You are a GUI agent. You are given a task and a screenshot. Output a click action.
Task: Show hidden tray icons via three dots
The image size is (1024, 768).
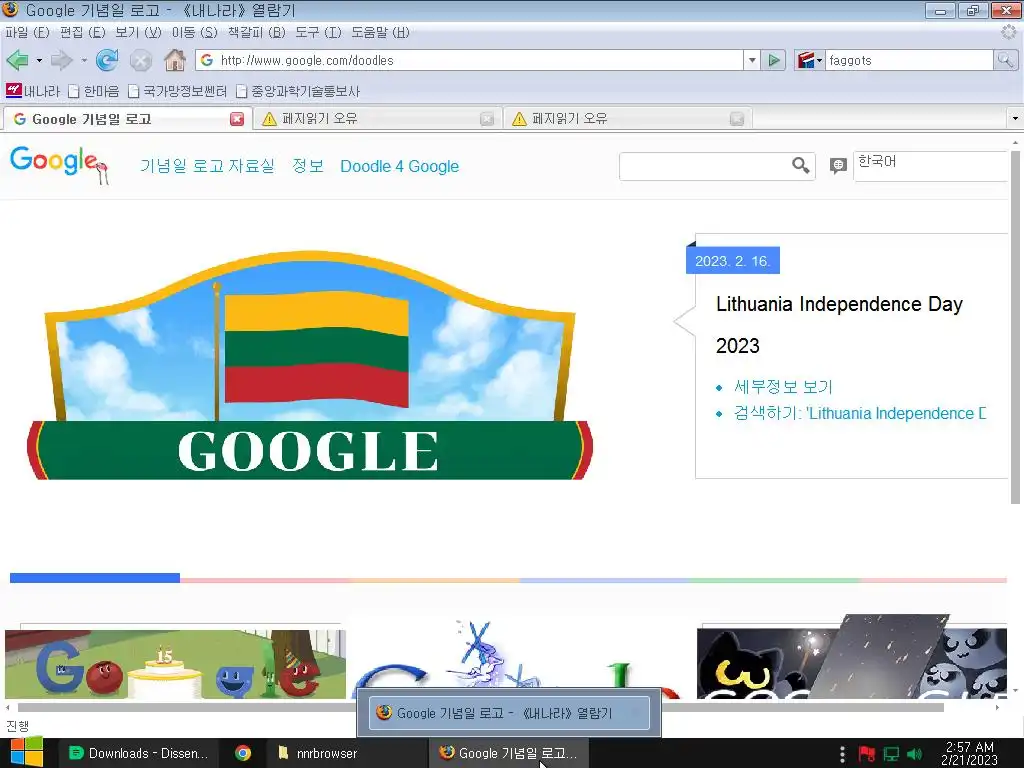tap(842, 754)
